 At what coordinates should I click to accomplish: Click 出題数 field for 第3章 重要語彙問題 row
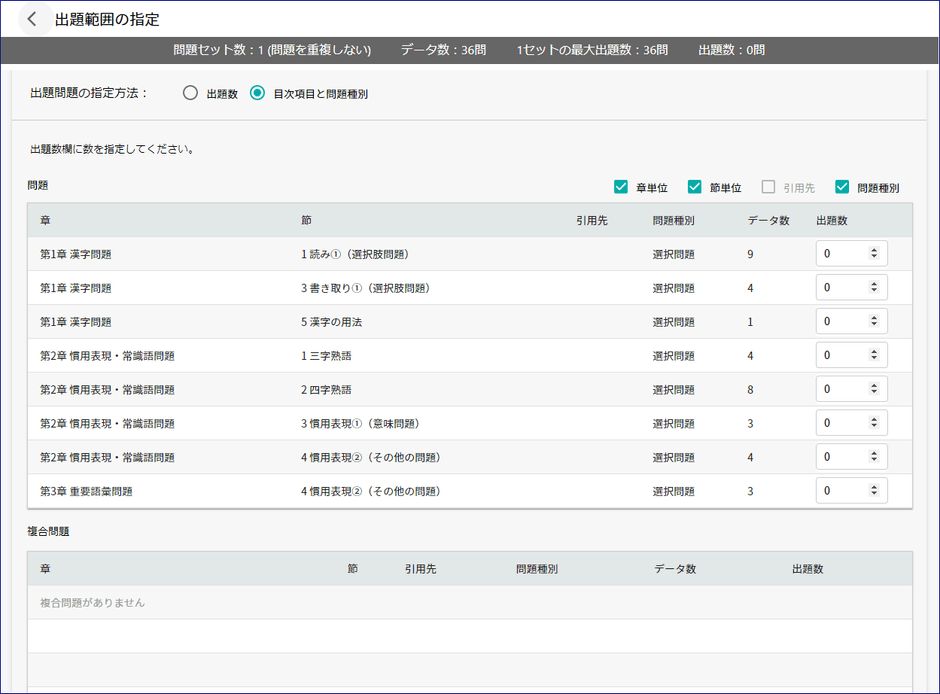pyautogui.click(x=842, y=491)
